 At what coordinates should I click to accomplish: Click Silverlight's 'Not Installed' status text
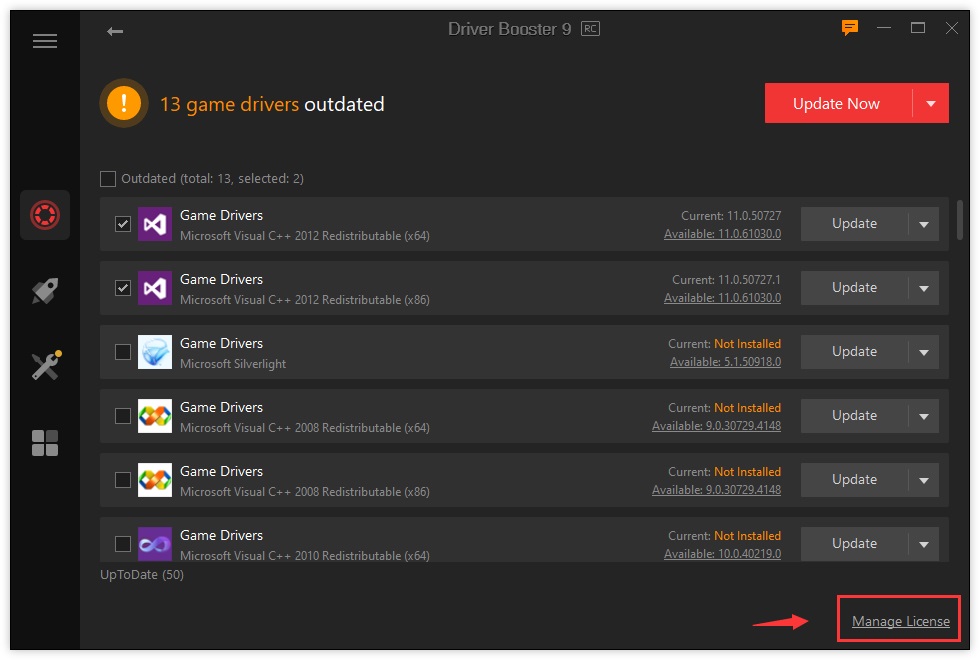[748, 344]
